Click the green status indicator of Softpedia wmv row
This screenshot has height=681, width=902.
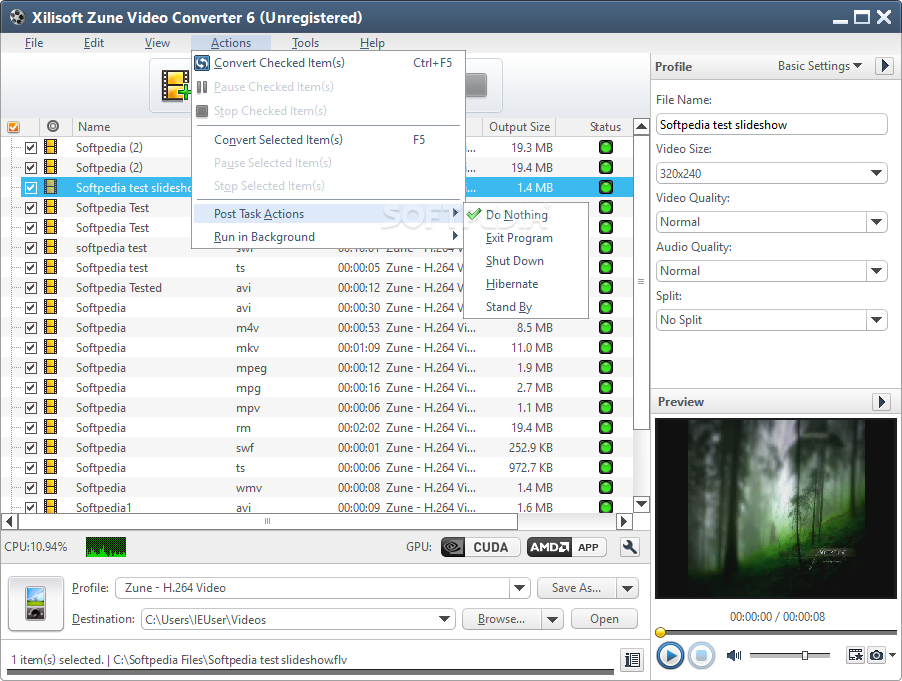tap(605, 487)
